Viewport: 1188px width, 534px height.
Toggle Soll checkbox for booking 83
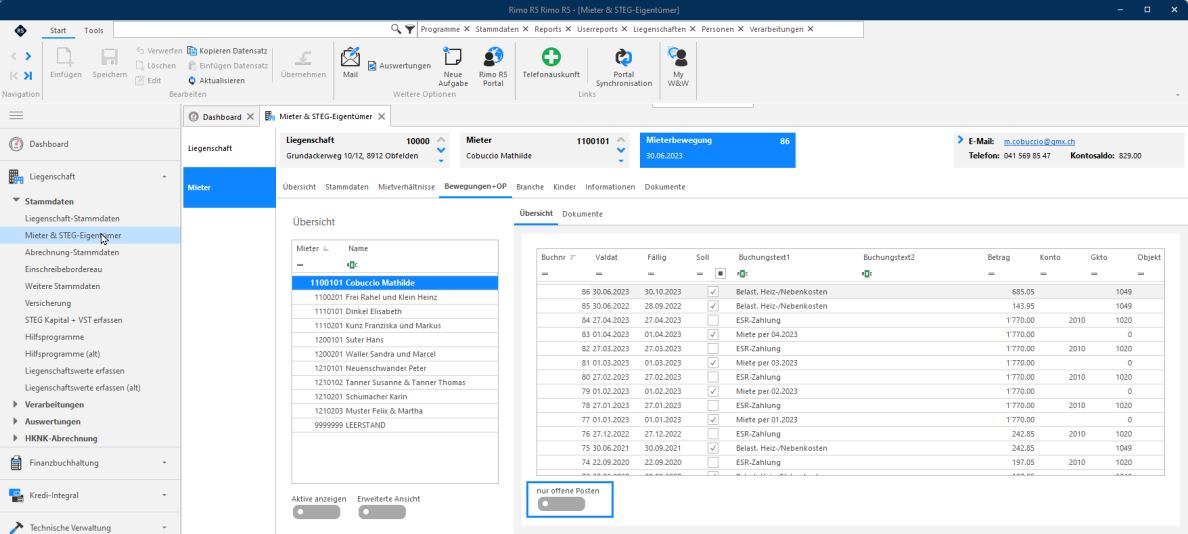(x=712, y=334)
